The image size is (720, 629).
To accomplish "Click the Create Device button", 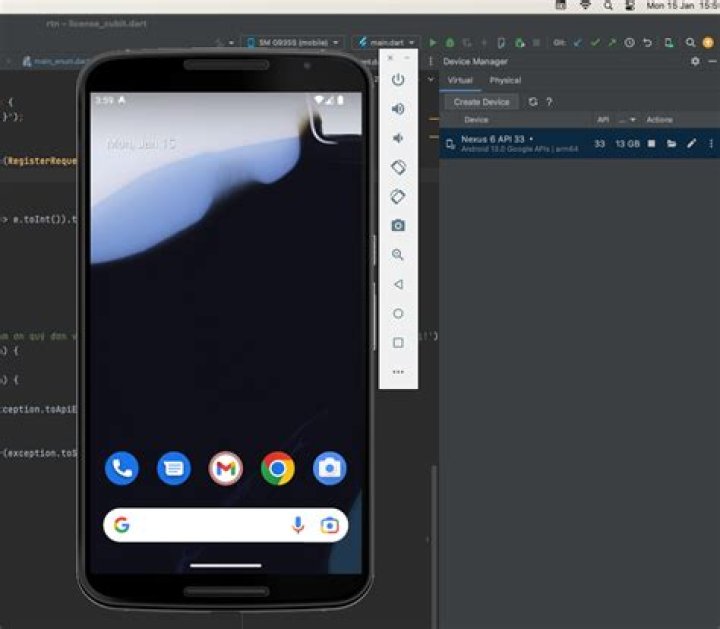I will (x=481, y=102).
